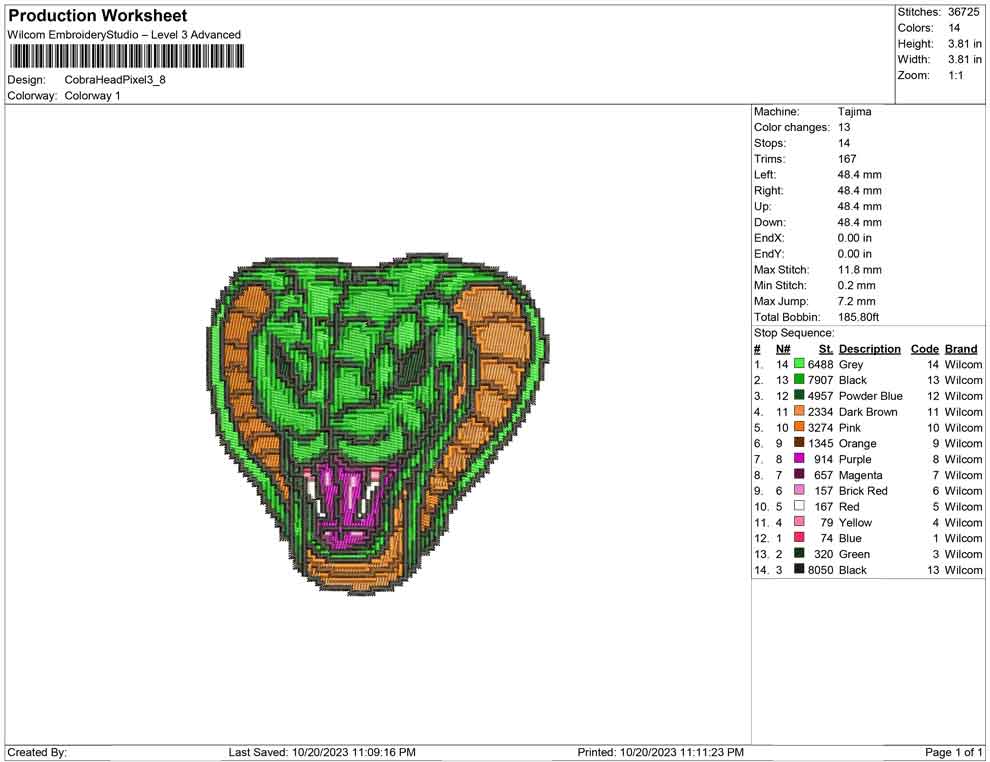Click stitch count '4957' in Powder Blue row
990x762 pixels.
click(x=820, y=396)
